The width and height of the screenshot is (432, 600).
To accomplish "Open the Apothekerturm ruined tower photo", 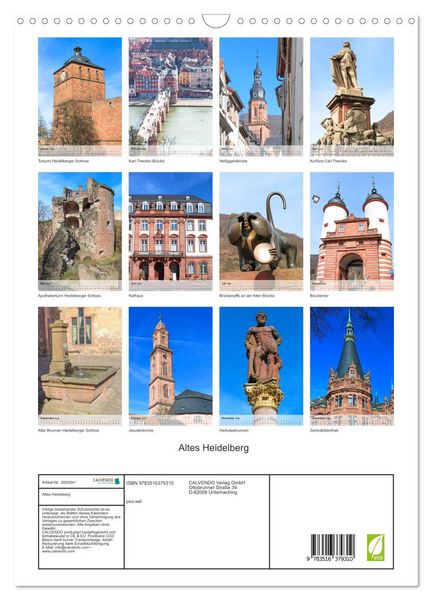I will 80,232.
